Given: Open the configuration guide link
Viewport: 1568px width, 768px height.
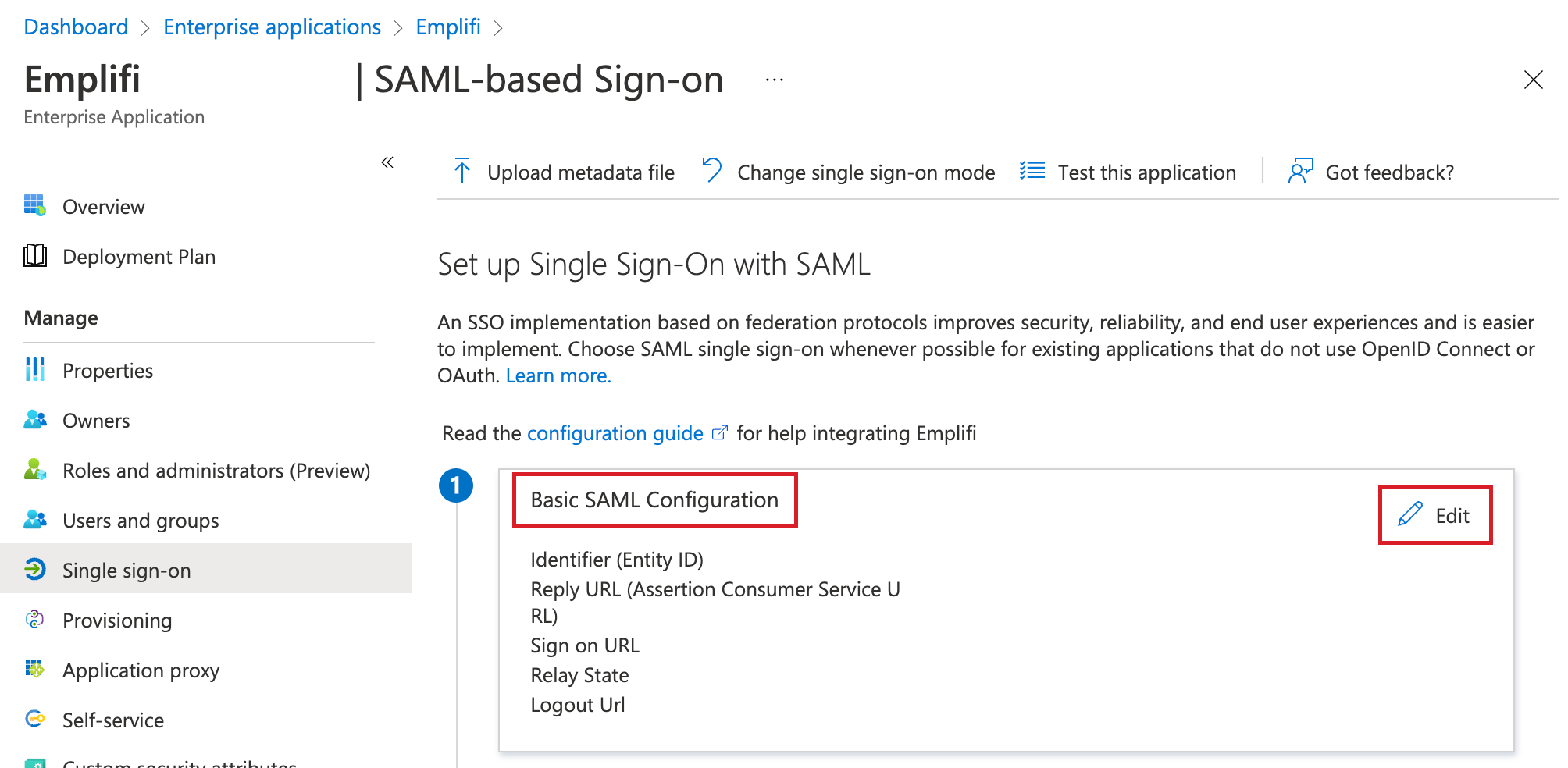Looking at the screenshot, I should click(x=615, y=433).
